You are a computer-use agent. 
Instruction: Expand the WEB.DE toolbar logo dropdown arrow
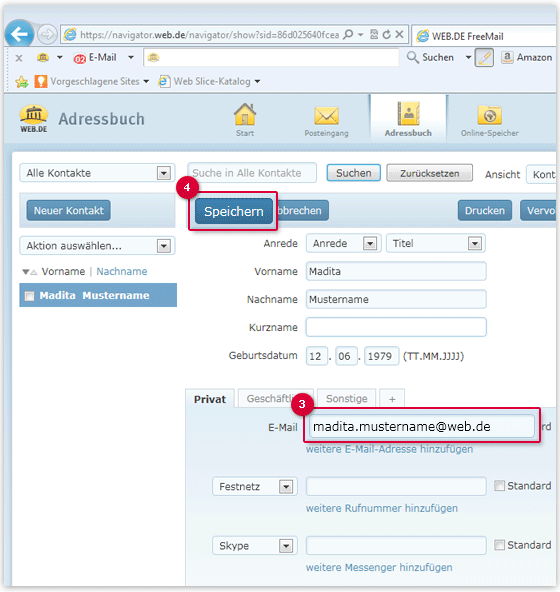59,57
